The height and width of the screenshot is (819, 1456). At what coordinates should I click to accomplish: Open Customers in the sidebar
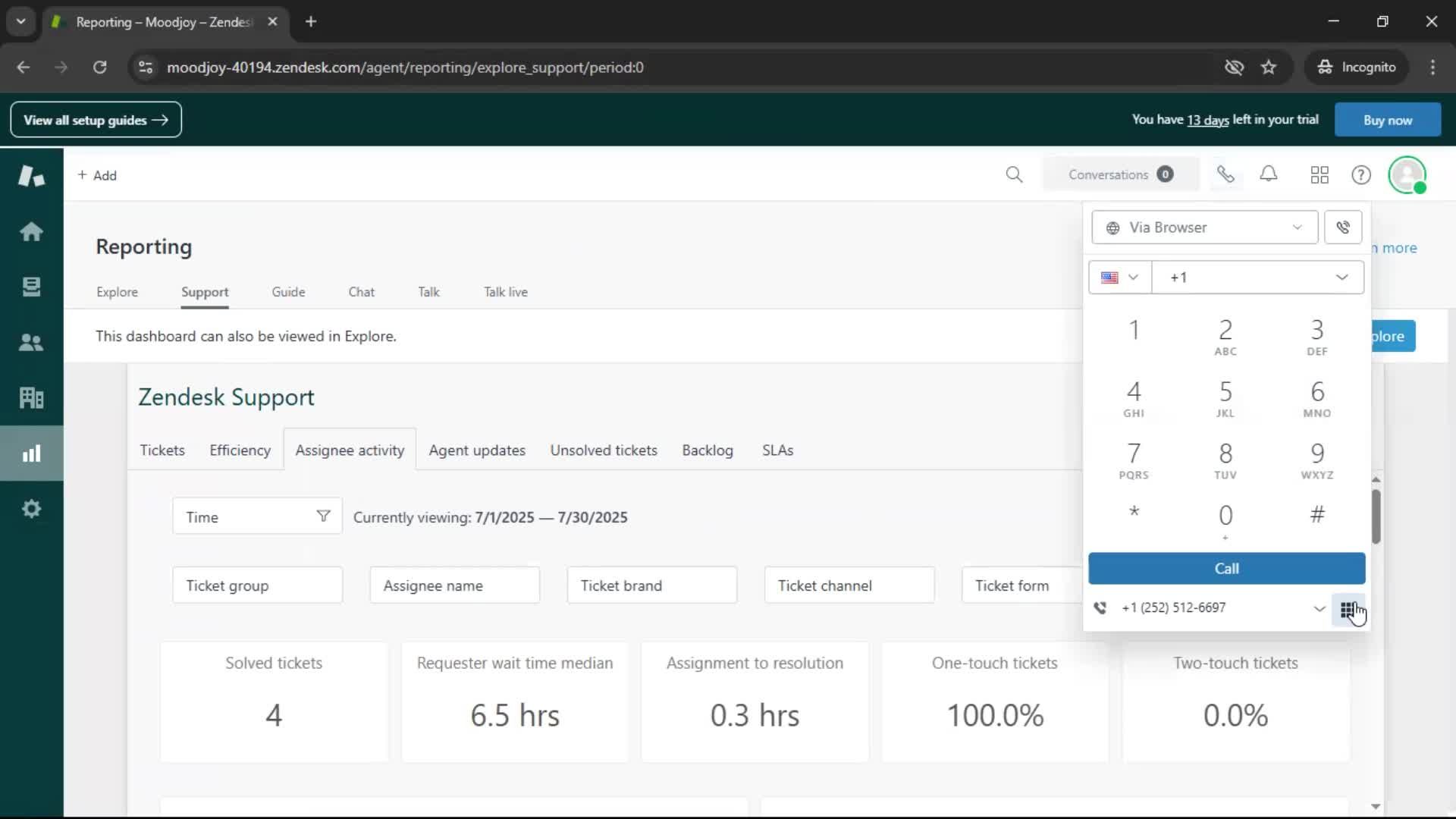pos(31,343)
